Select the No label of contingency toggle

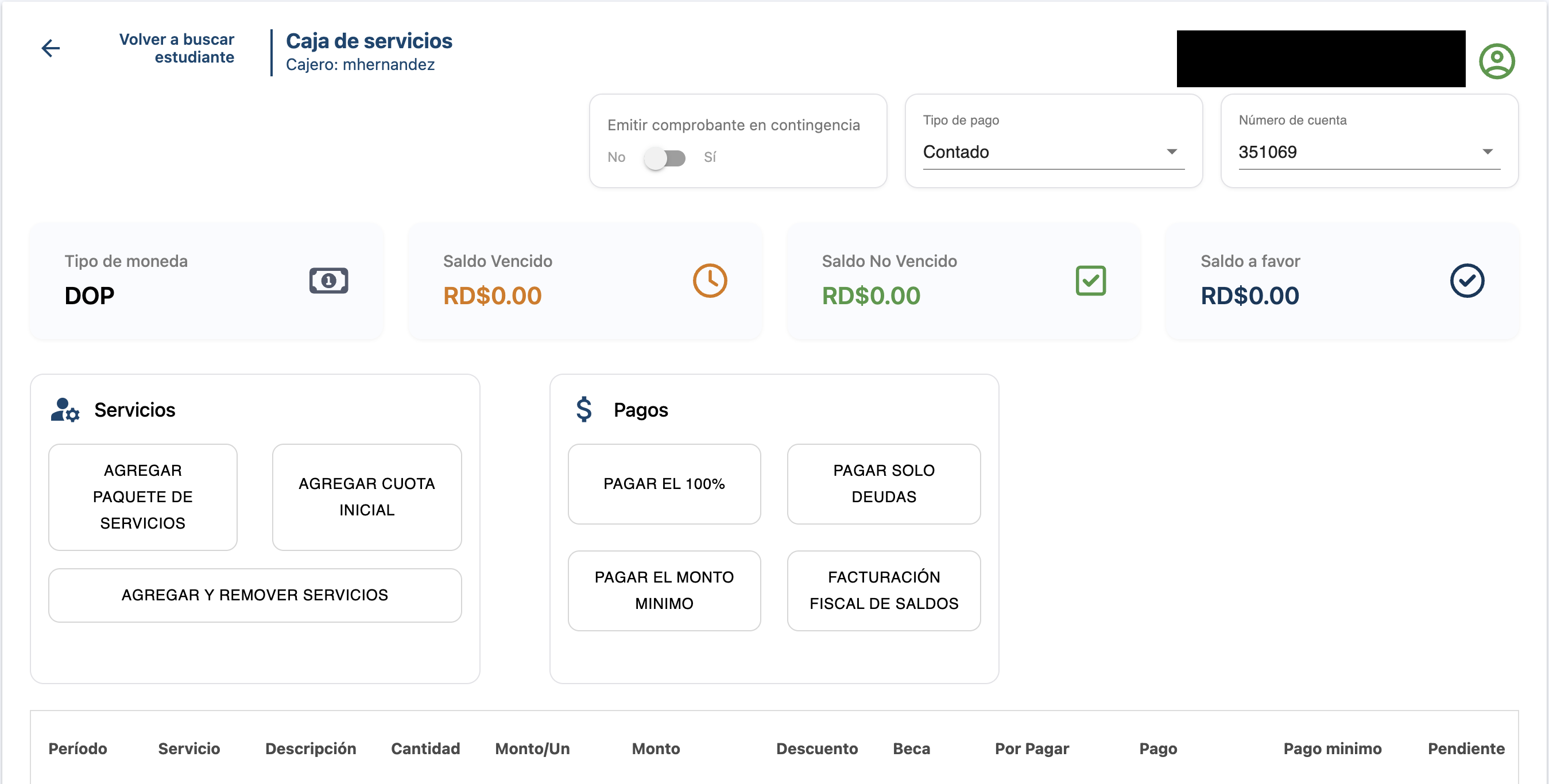click(615, 157)
